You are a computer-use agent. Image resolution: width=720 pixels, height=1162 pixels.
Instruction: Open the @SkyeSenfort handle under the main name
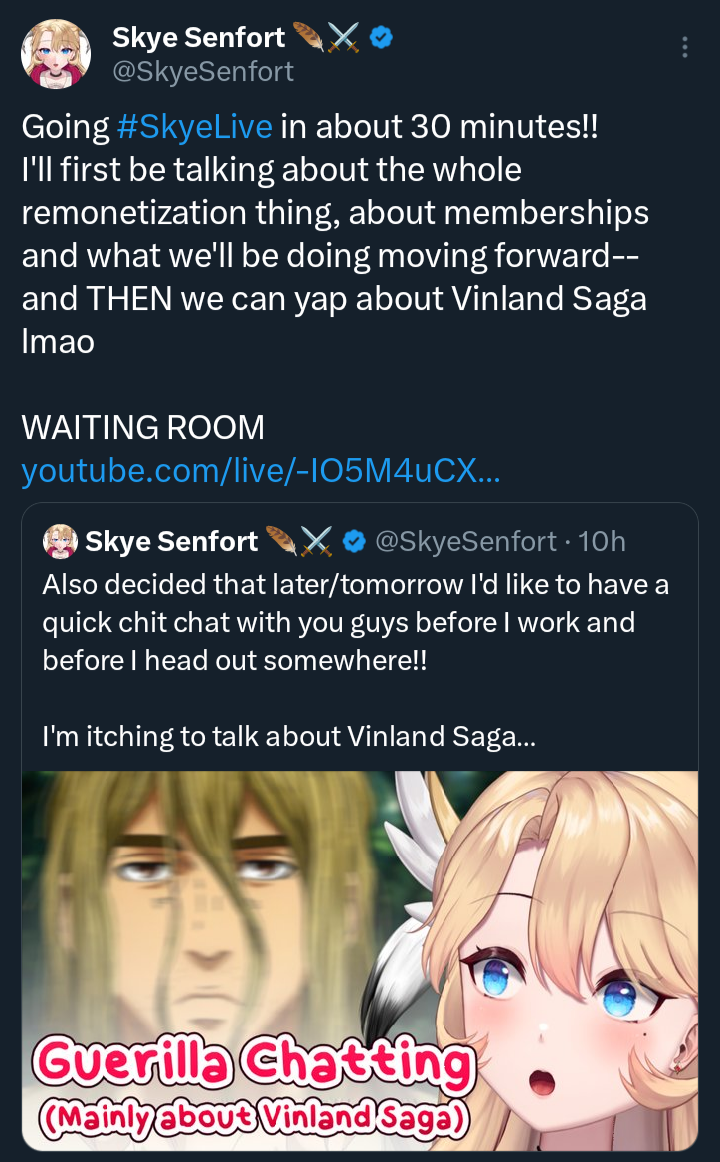tap(203, 72)
